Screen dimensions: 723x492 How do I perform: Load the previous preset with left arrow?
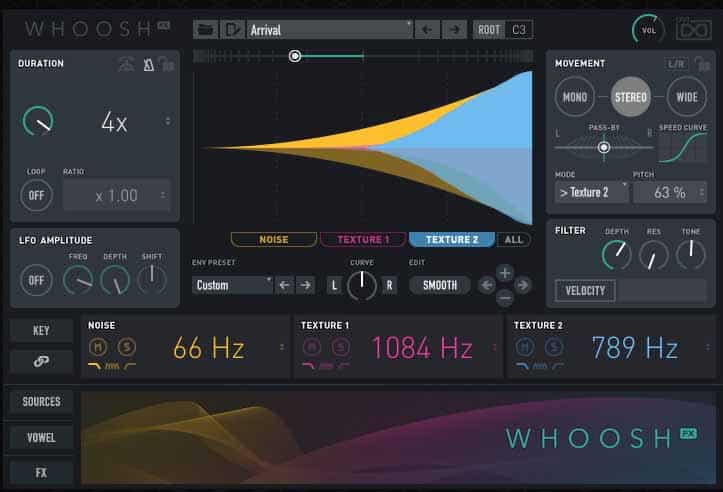[x=427, y=30]
